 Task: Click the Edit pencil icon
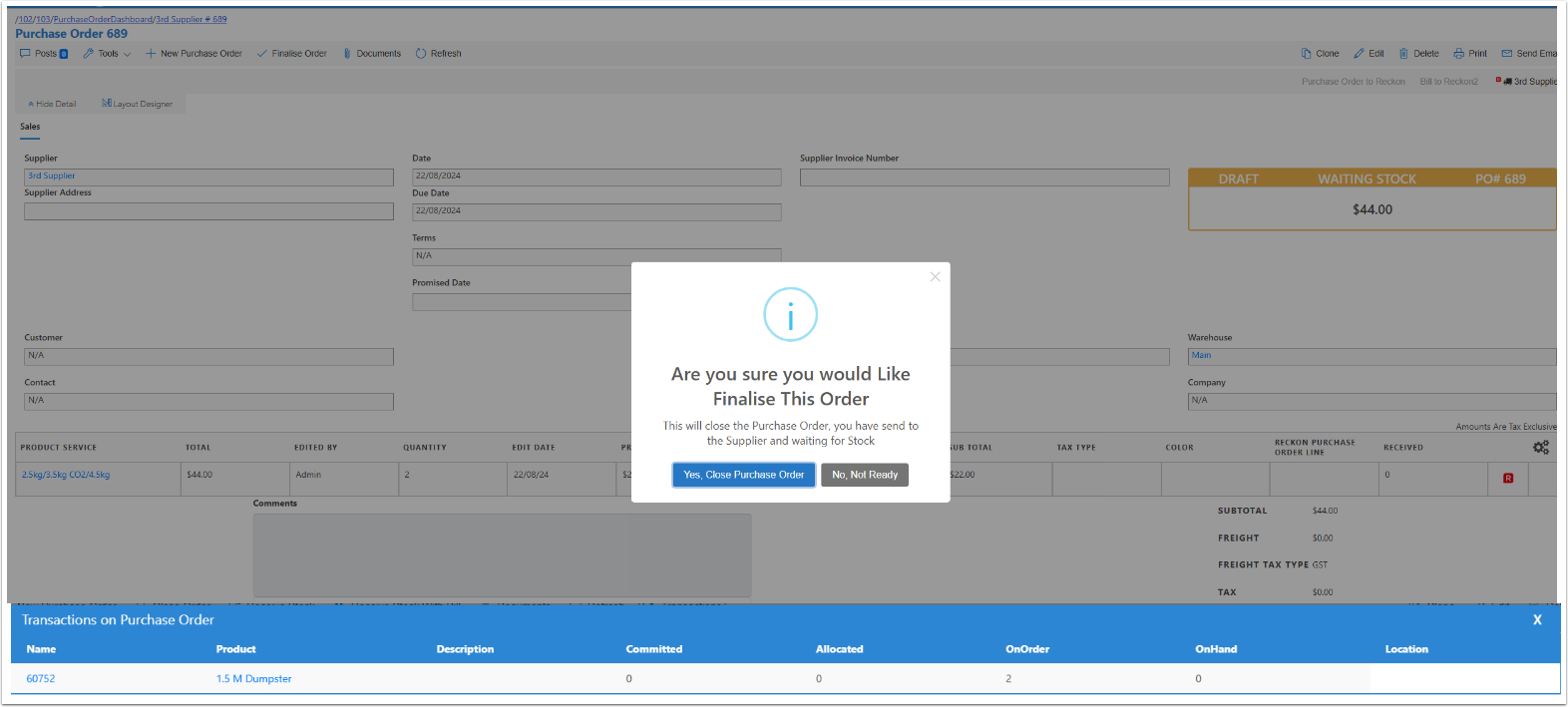[x=1359, y=54]
